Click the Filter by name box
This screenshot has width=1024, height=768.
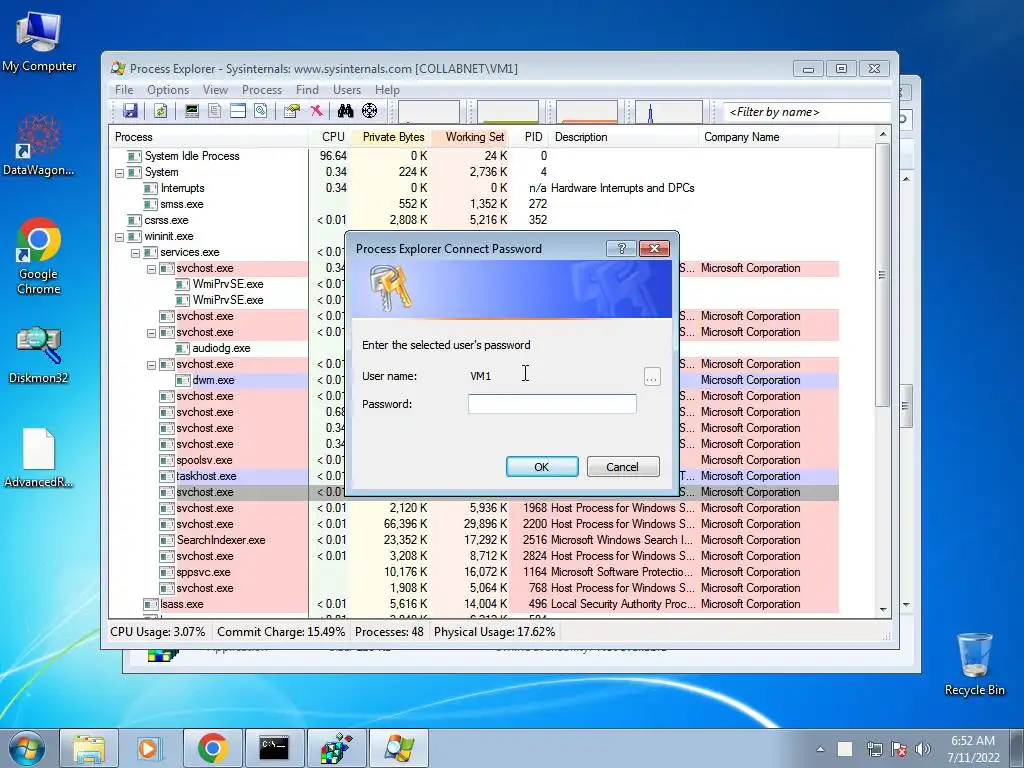pos(807,112)
